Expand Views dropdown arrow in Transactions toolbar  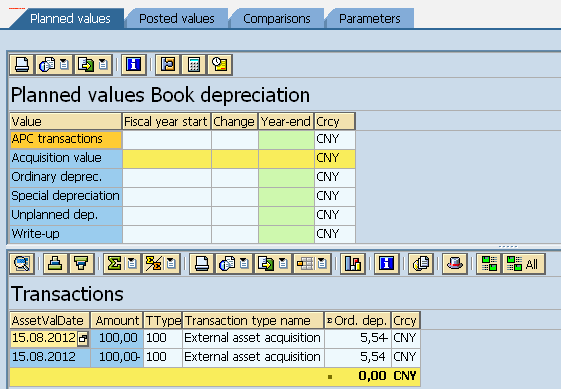click(x=245, y=264)
